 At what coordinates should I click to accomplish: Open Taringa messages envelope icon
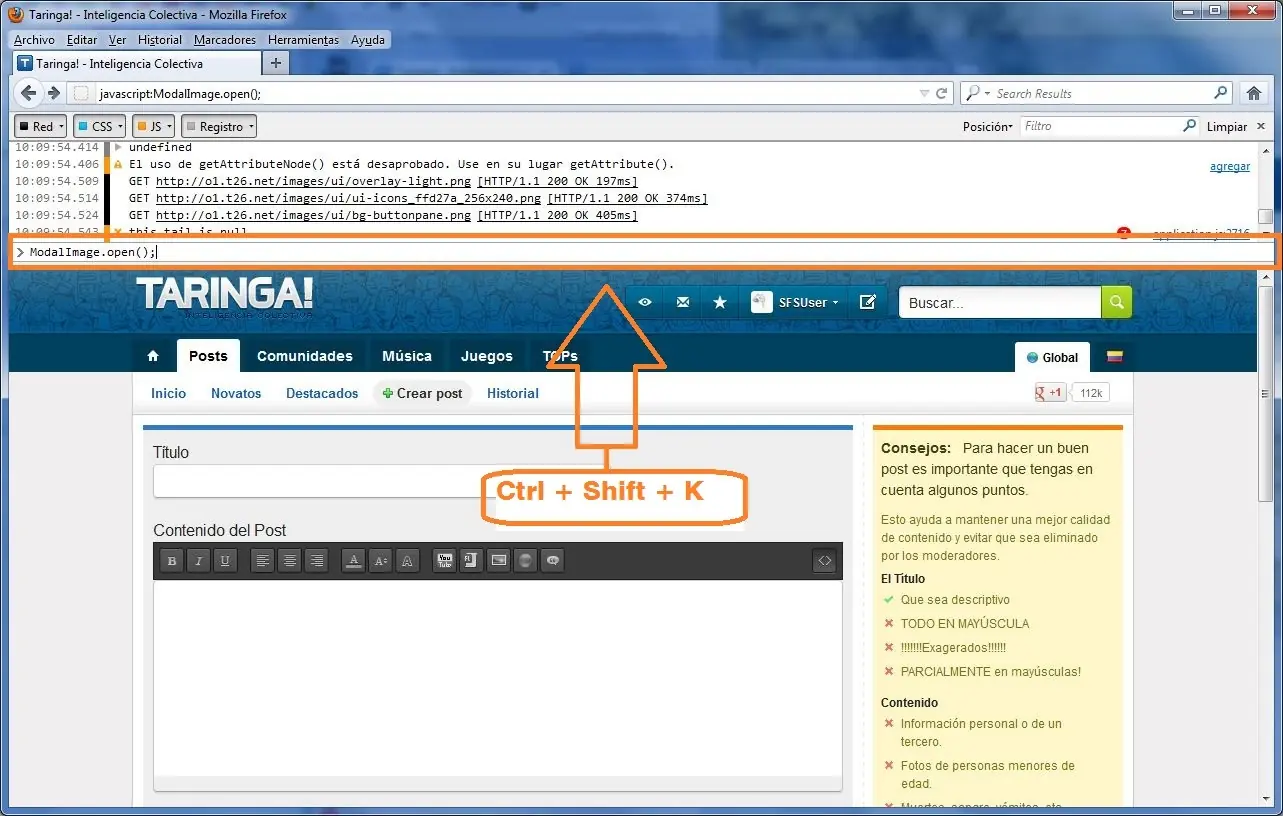click(682, 302)
